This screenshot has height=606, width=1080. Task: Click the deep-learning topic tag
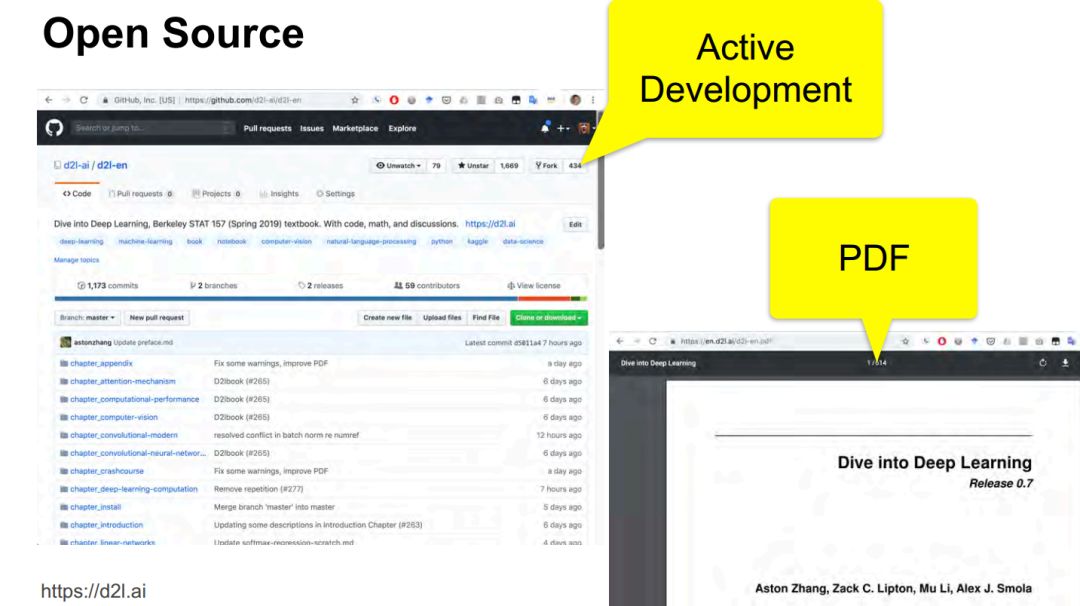81,242
